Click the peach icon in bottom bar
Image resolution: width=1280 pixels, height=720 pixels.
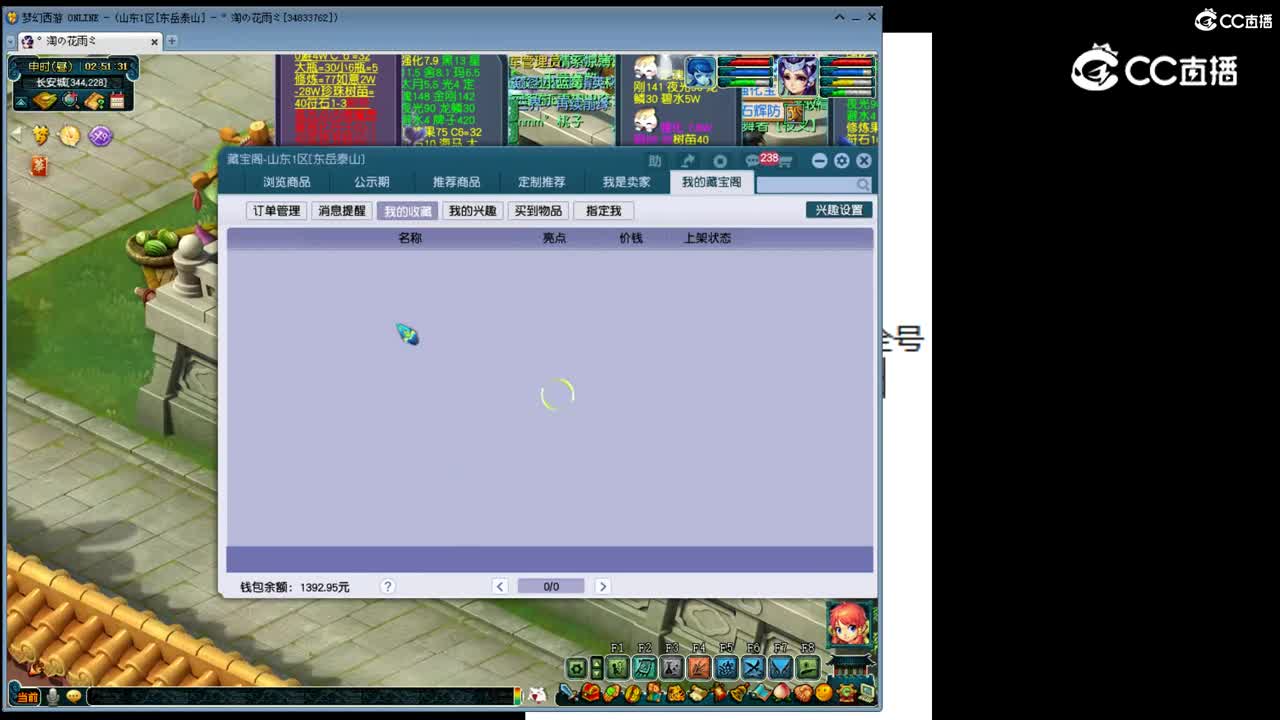[x=781, y=692]
